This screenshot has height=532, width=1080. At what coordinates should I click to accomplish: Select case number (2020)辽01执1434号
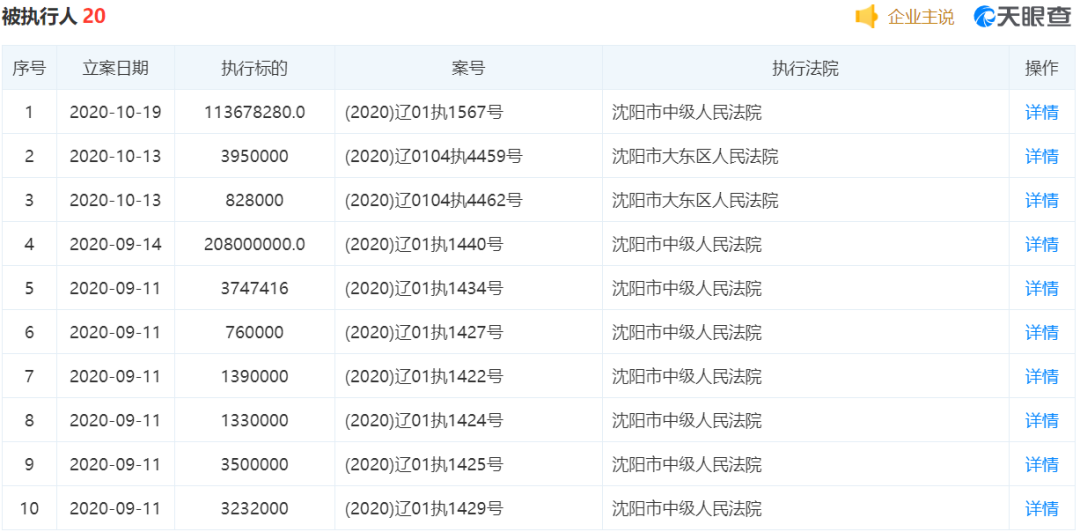pyautogui.click(x=424, y=288)
